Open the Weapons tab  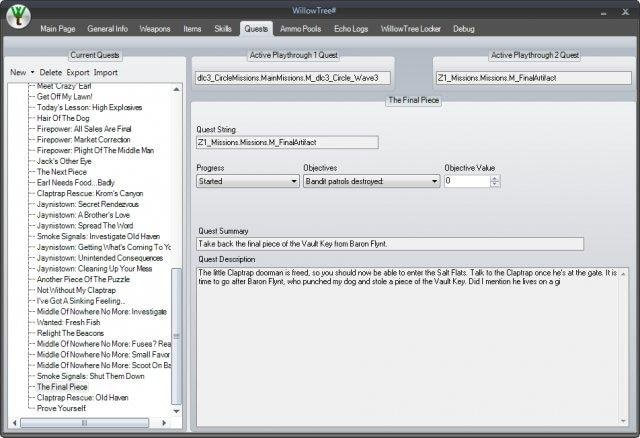pyautogui.click(x=155, y=29)
